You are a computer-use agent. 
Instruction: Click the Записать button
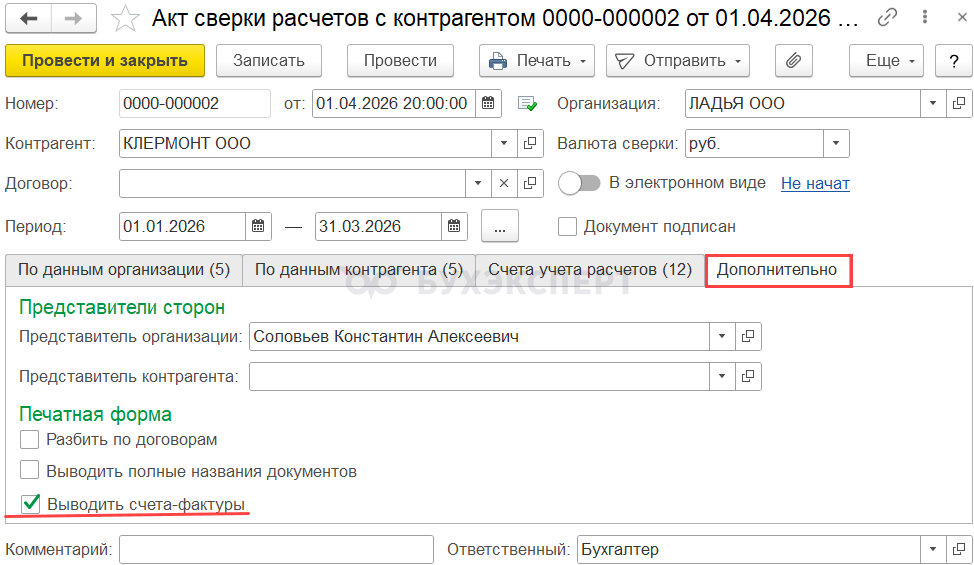[x=269, y=61]
